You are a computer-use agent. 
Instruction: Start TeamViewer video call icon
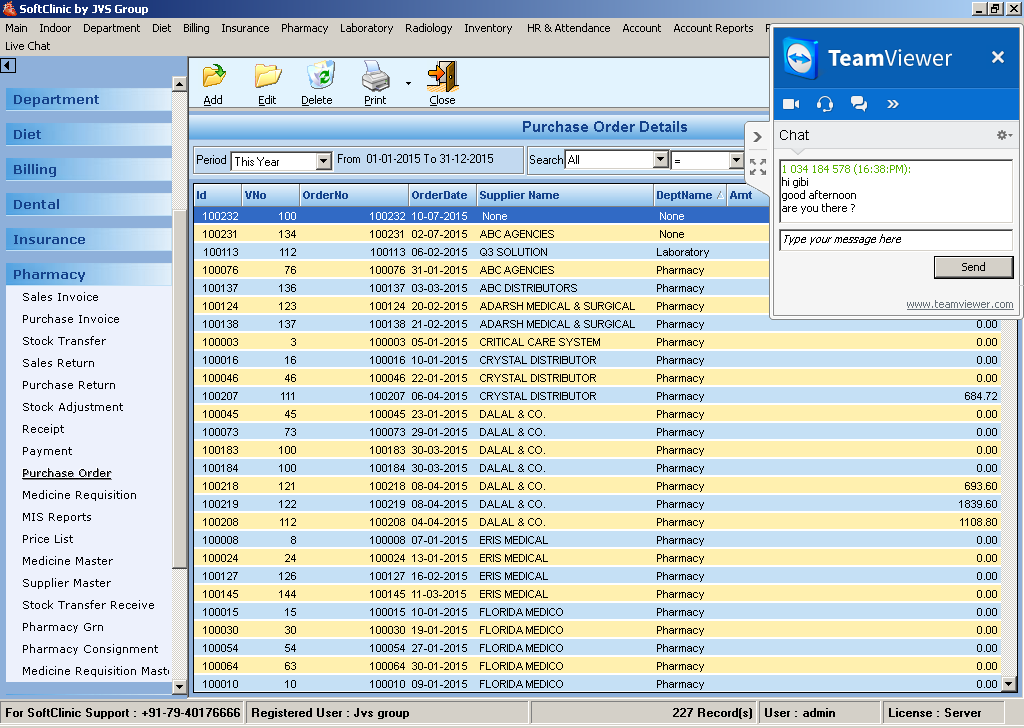pos(791,104)
